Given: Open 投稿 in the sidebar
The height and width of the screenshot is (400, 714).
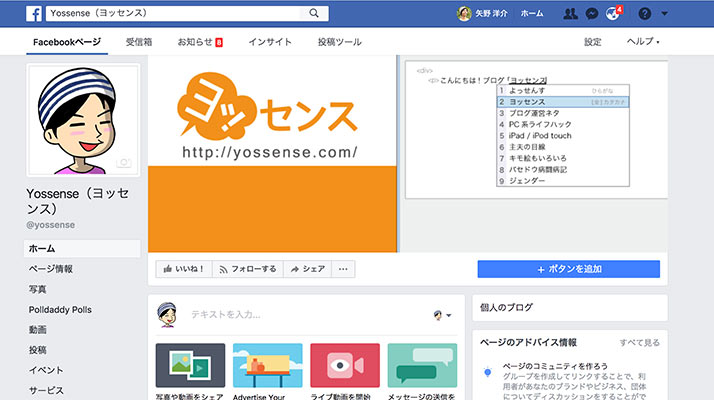Looking at the screenshot, I should click(37, 350).
